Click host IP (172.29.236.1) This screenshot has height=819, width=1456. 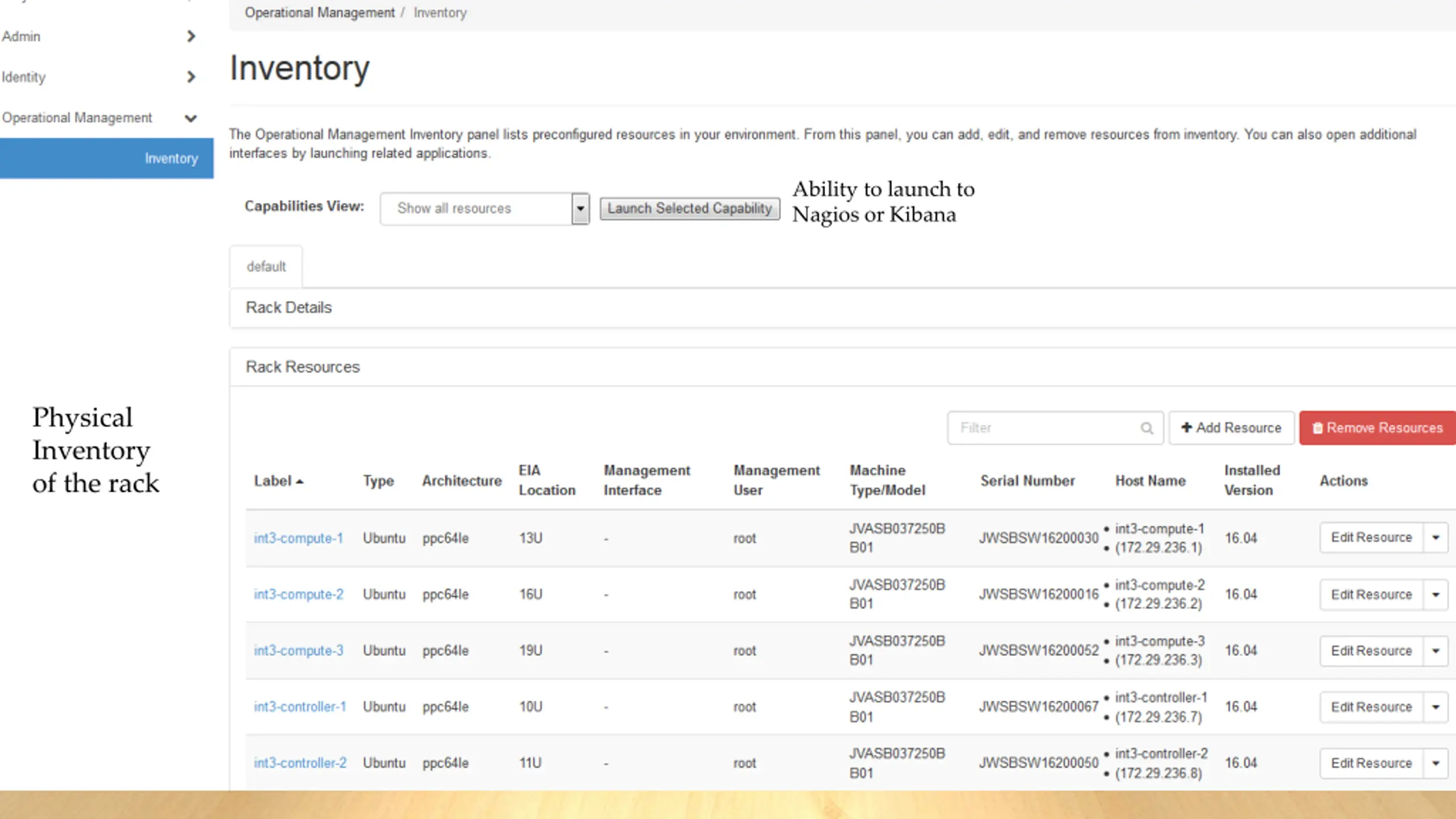(x=1159, y=548)
